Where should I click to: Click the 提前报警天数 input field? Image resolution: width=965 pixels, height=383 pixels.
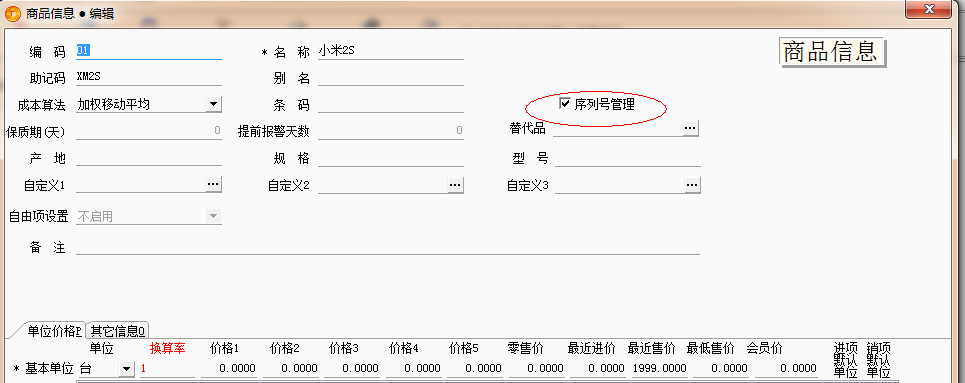tap(391, 131)
